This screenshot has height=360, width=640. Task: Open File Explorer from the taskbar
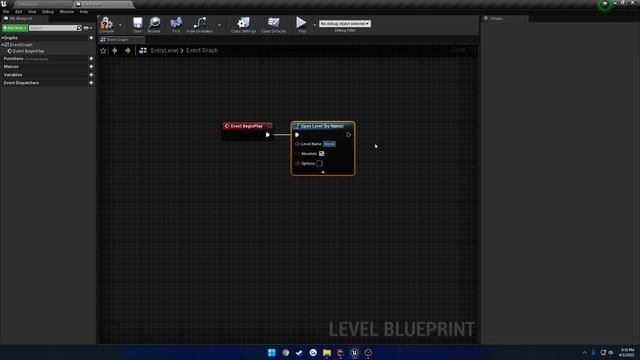[327, 353]
